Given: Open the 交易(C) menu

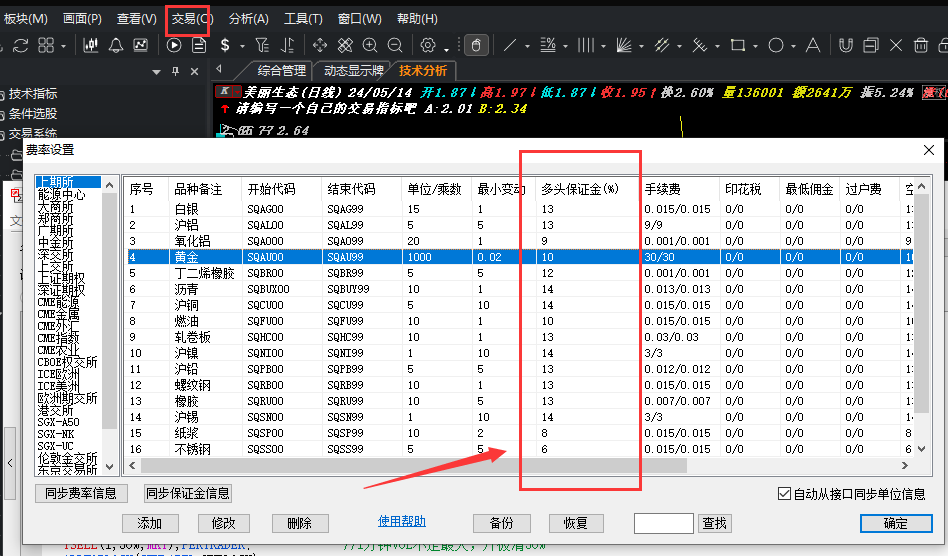Looking at the screenshot, I should [x=192, y=19].
